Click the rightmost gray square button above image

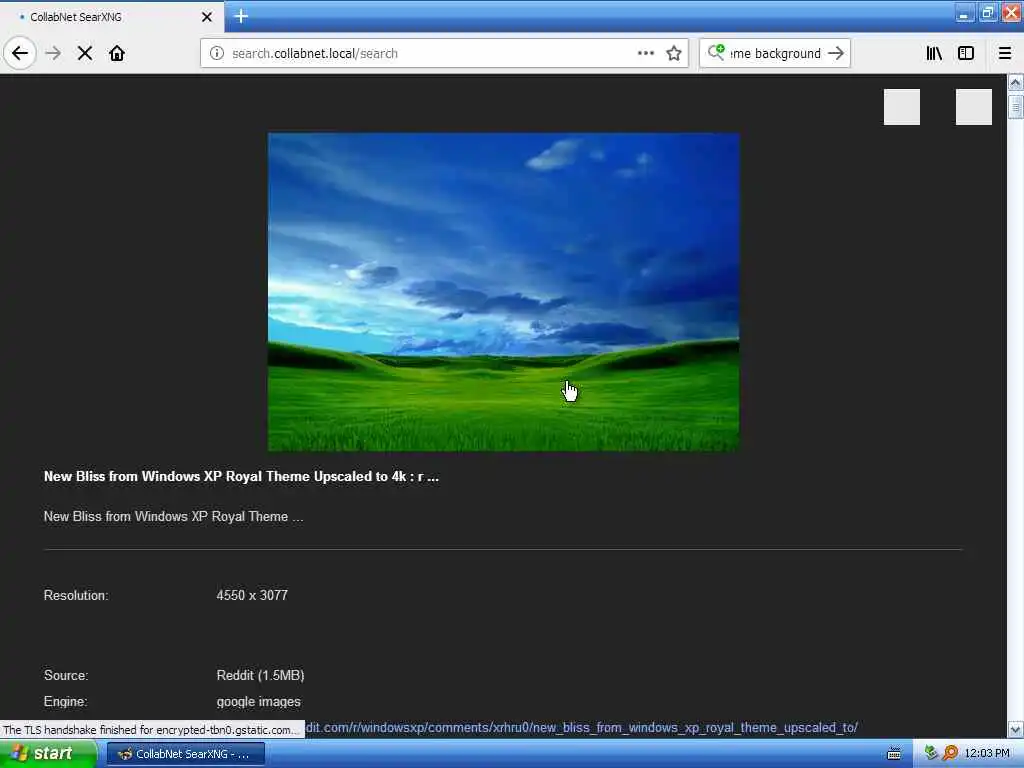(974, 107)
